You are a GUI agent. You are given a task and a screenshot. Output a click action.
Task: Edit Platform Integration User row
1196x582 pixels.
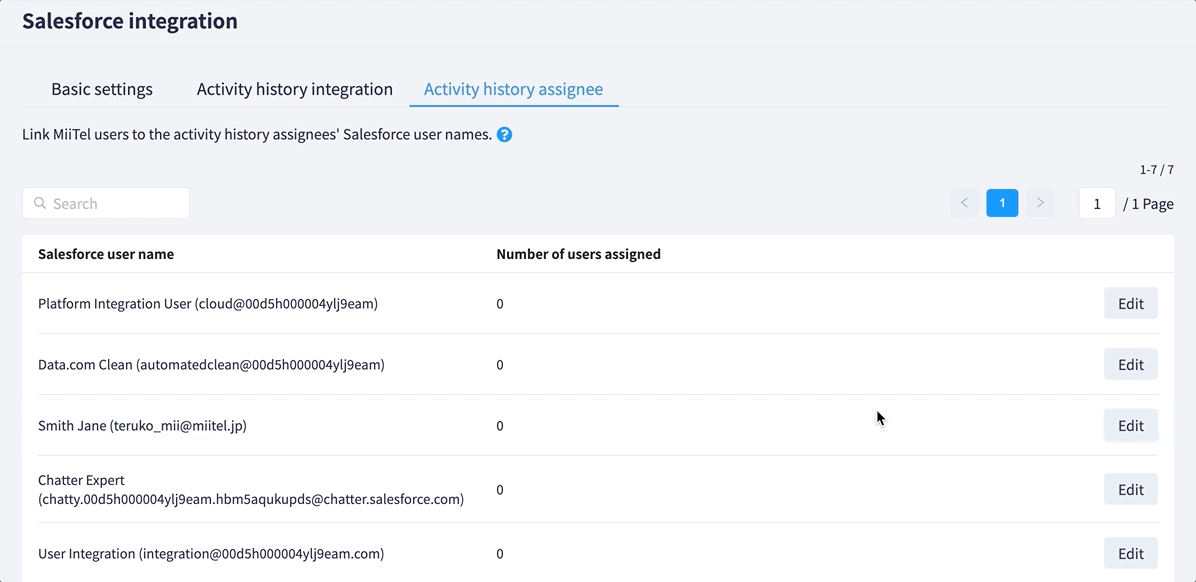pyautogui.click(x=1130, y=304)
